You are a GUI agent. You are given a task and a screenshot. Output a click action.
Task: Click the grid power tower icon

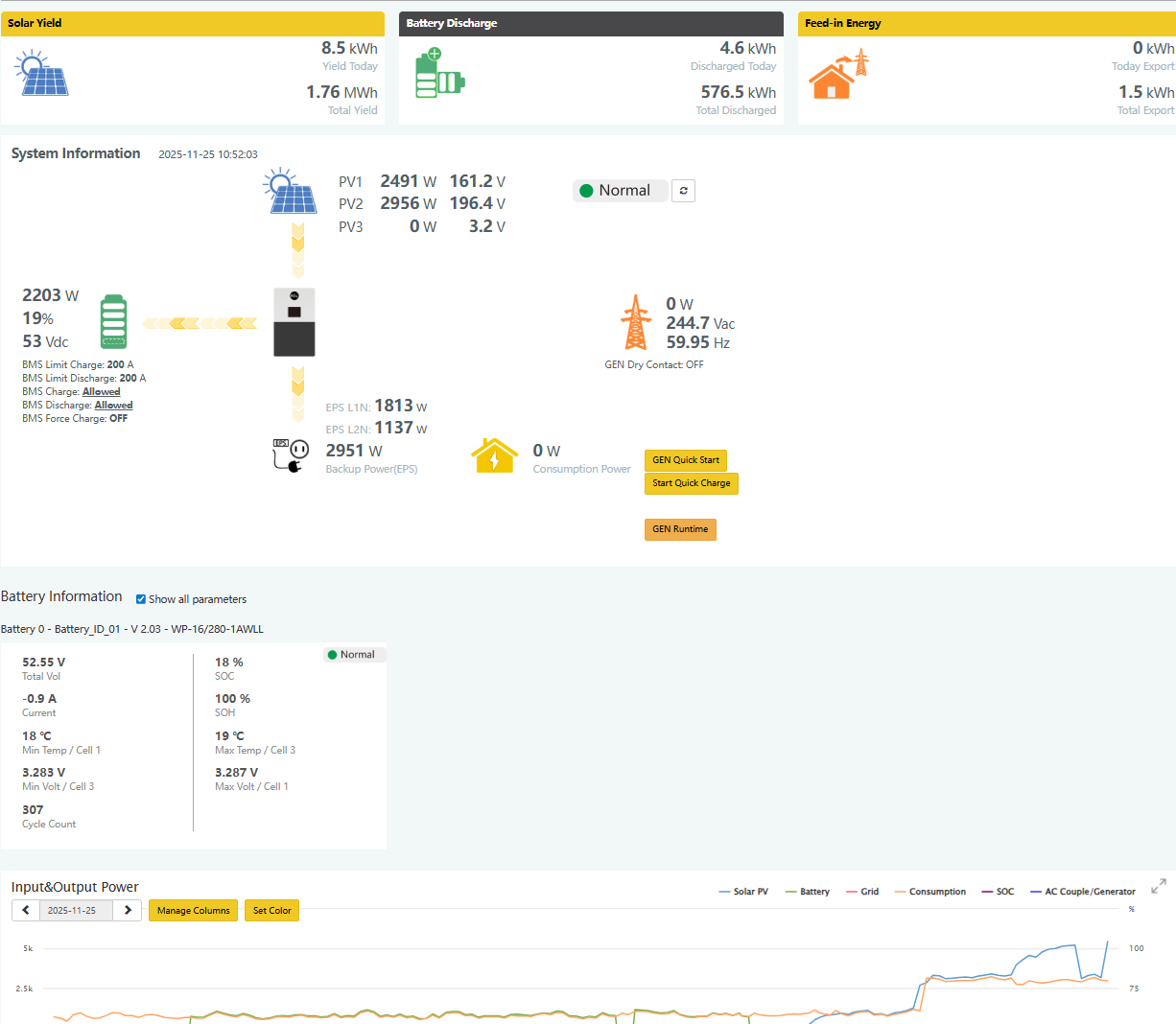(635, 322)
